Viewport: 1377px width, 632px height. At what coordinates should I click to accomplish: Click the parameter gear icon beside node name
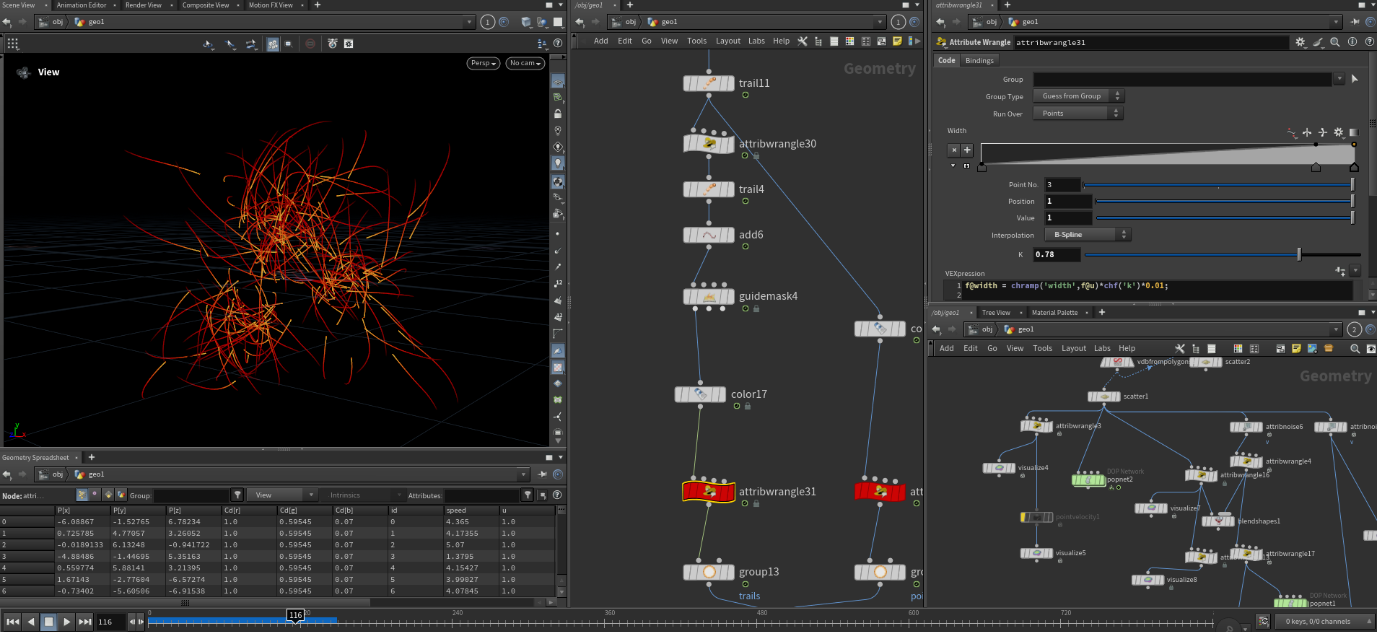1300,43
